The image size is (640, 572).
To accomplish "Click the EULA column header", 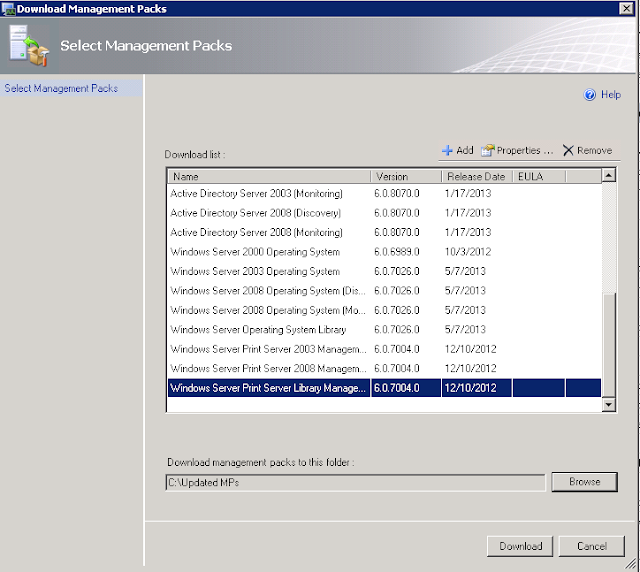I will 539,176.
